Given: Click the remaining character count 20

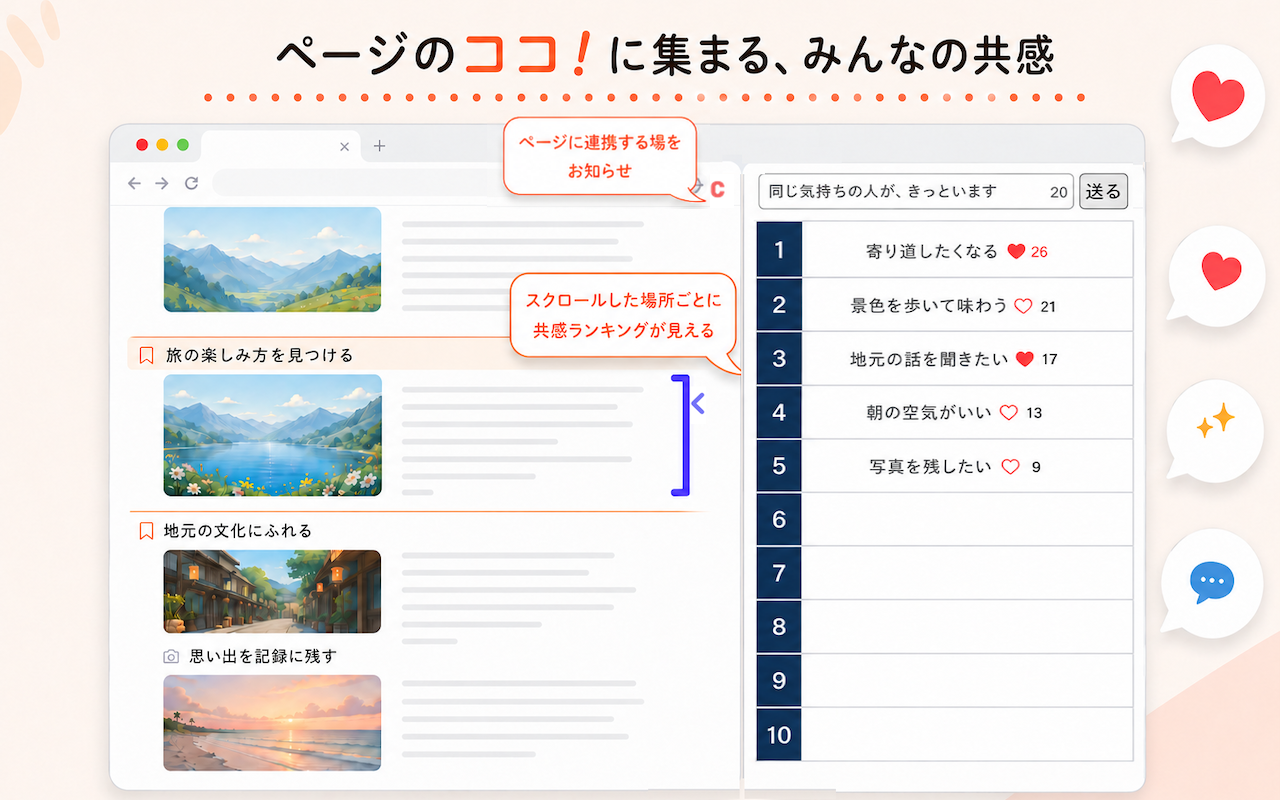Looking at the screenshot, I should (1059, 192).
